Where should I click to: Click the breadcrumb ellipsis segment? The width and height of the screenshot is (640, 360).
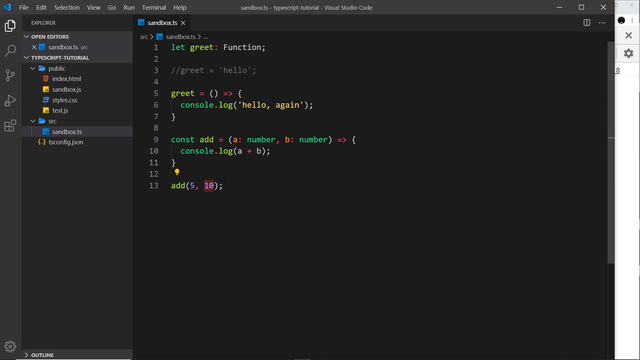point(205,37)
